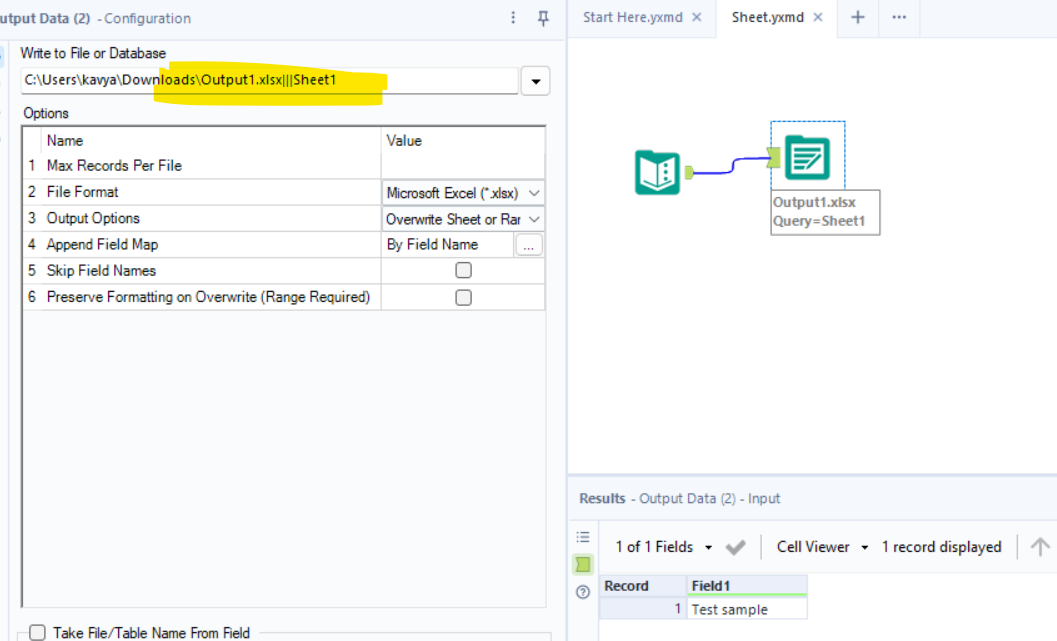Check Take File/Table Name From Field
This screenshot has width=1057, height=641.
(38, 632)
